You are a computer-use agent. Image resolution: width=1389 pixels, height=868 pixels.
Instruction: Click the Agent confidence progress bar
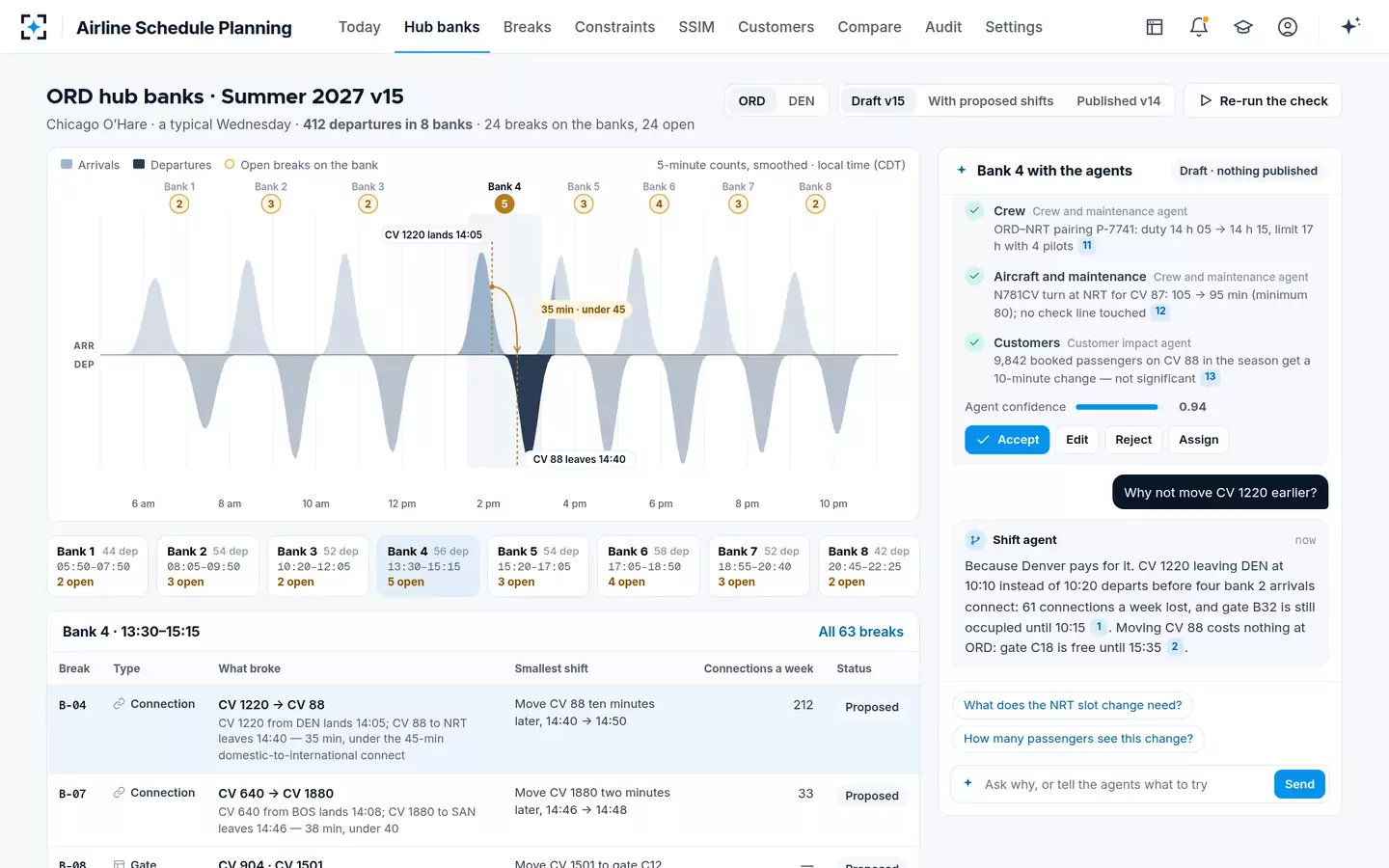point(1117,407)
